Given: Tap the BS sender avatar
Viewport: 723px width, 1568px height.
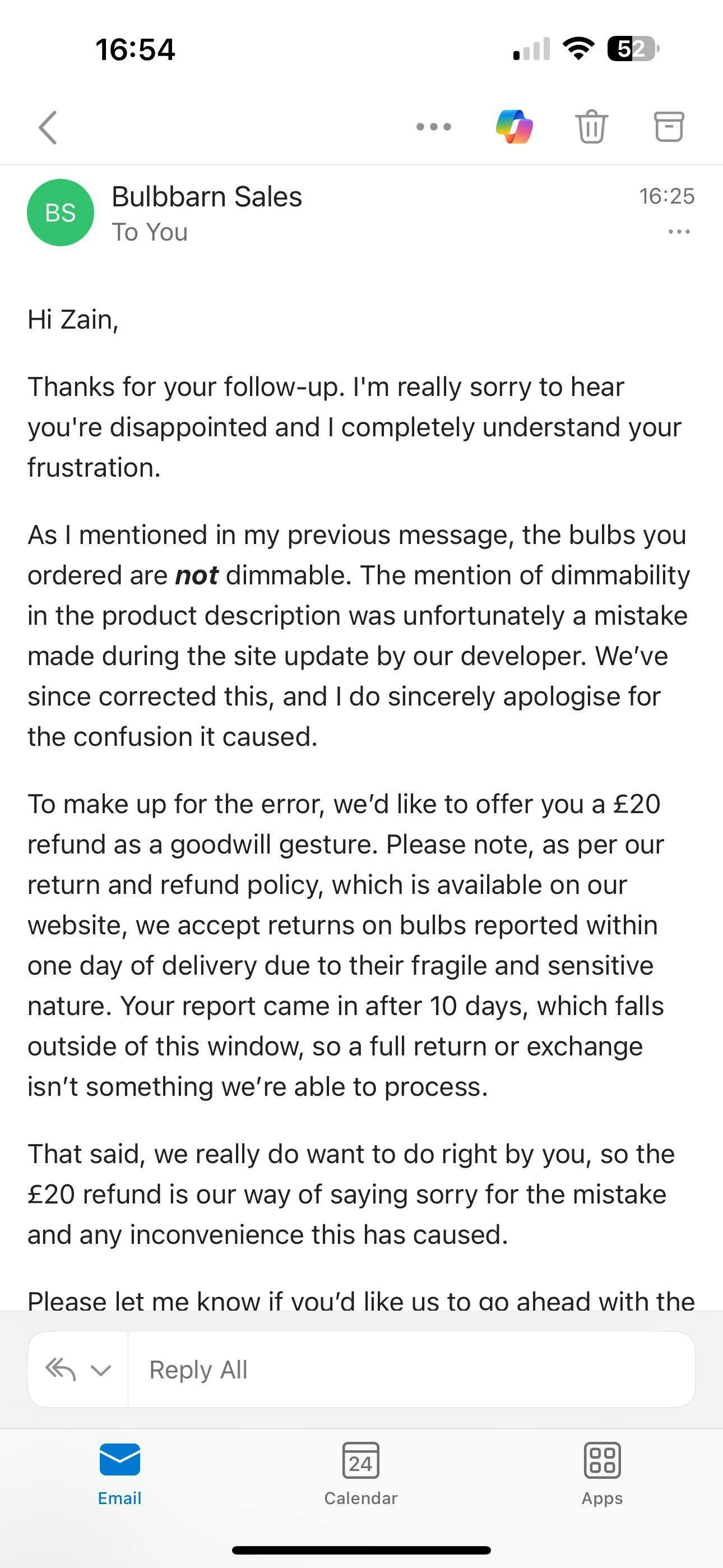Looking at the screenshot, I should [61, 213].
